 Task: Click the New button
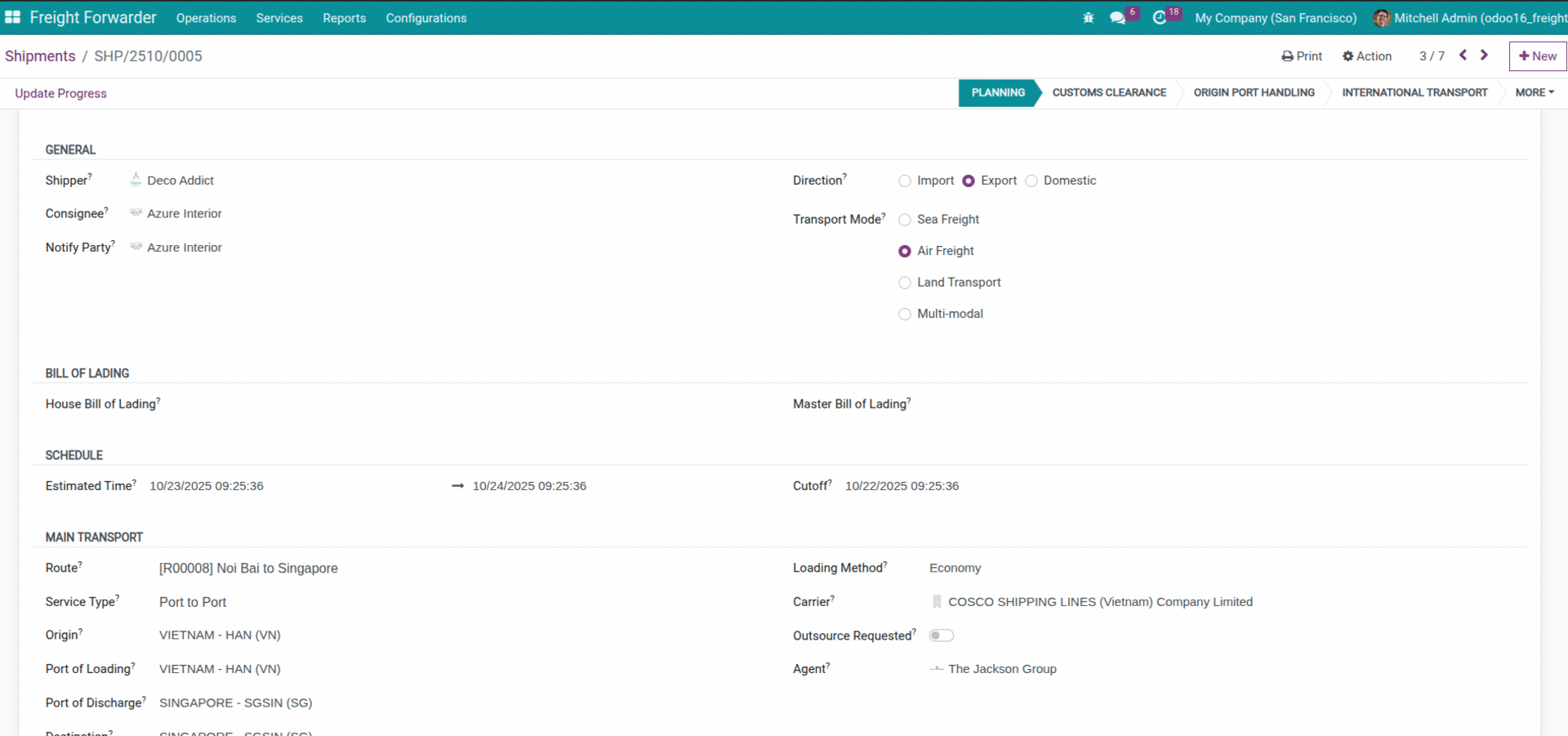tap(1538, 56)
